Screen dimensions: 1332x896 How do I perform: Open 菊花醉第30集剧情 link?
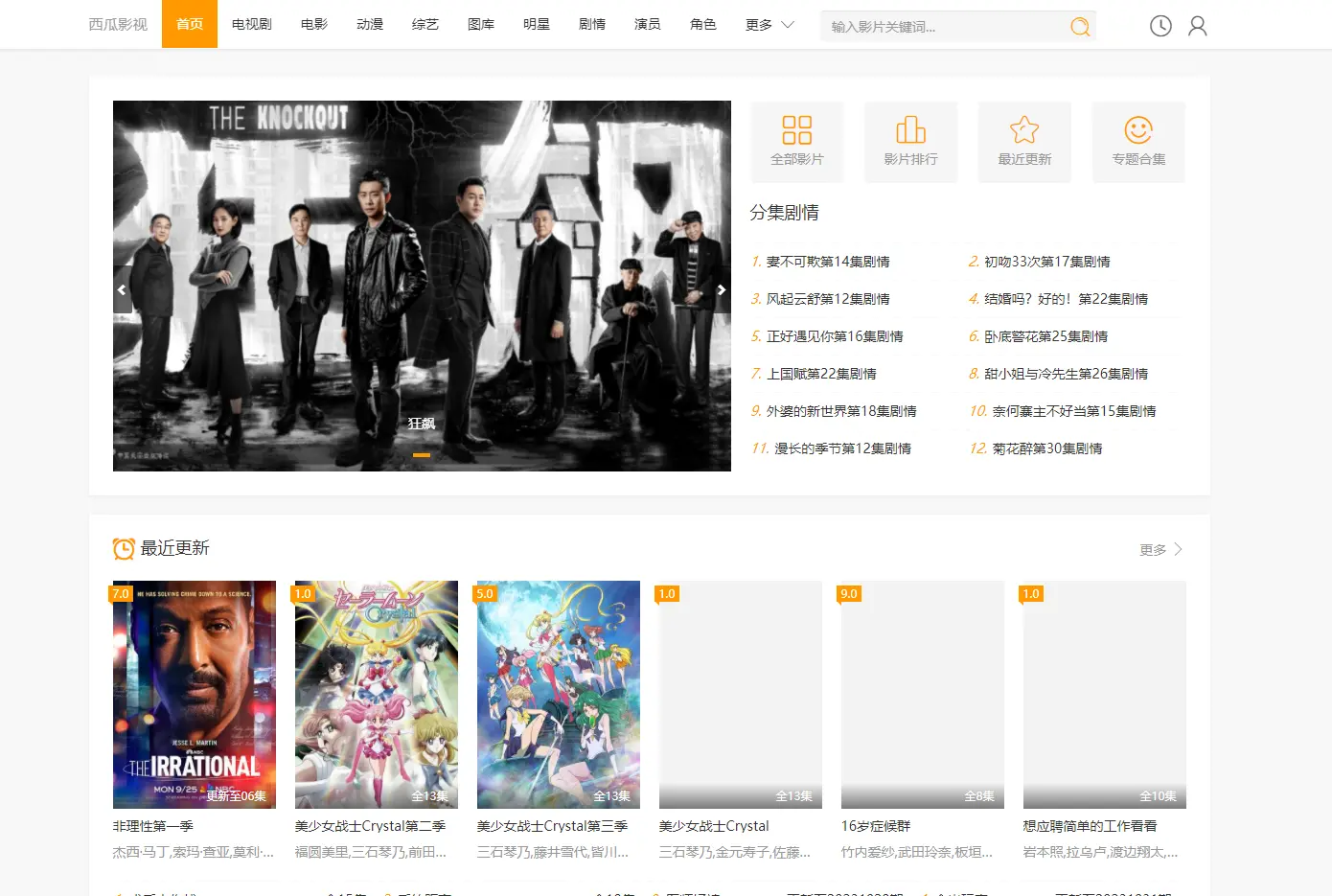pyautogui.click(x=1046, y=448)
